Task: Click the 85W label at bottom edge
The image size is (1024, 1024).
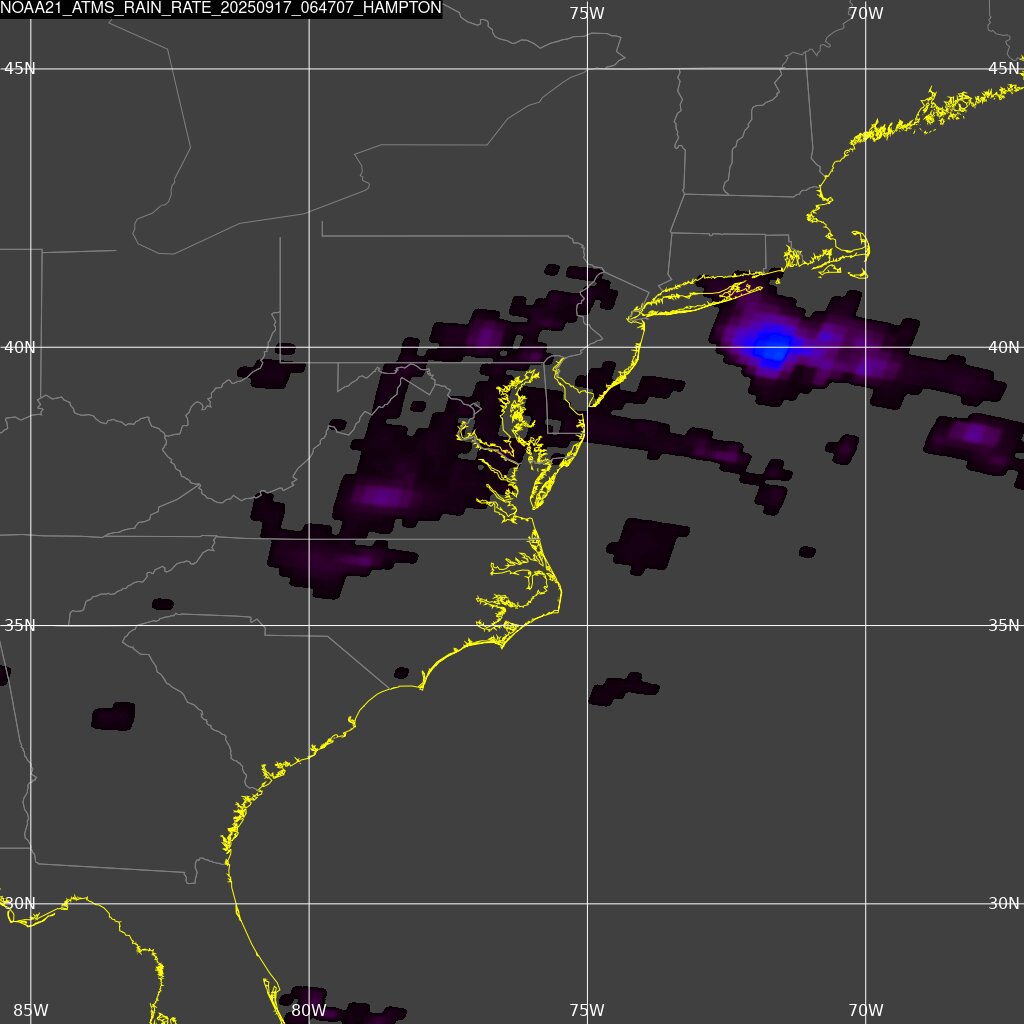Action: click(x=31, y=1010)
